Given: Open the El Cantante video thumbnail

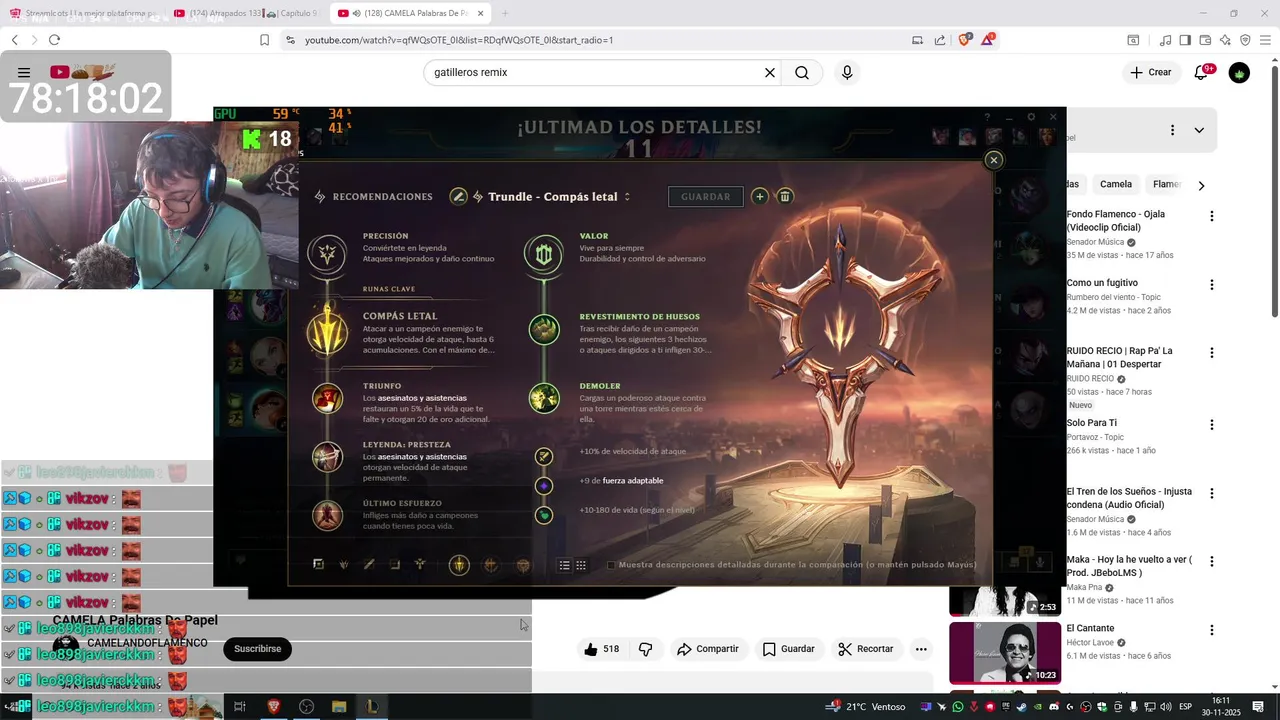Looking at the screenshot, I should (x=1005, y=653).
